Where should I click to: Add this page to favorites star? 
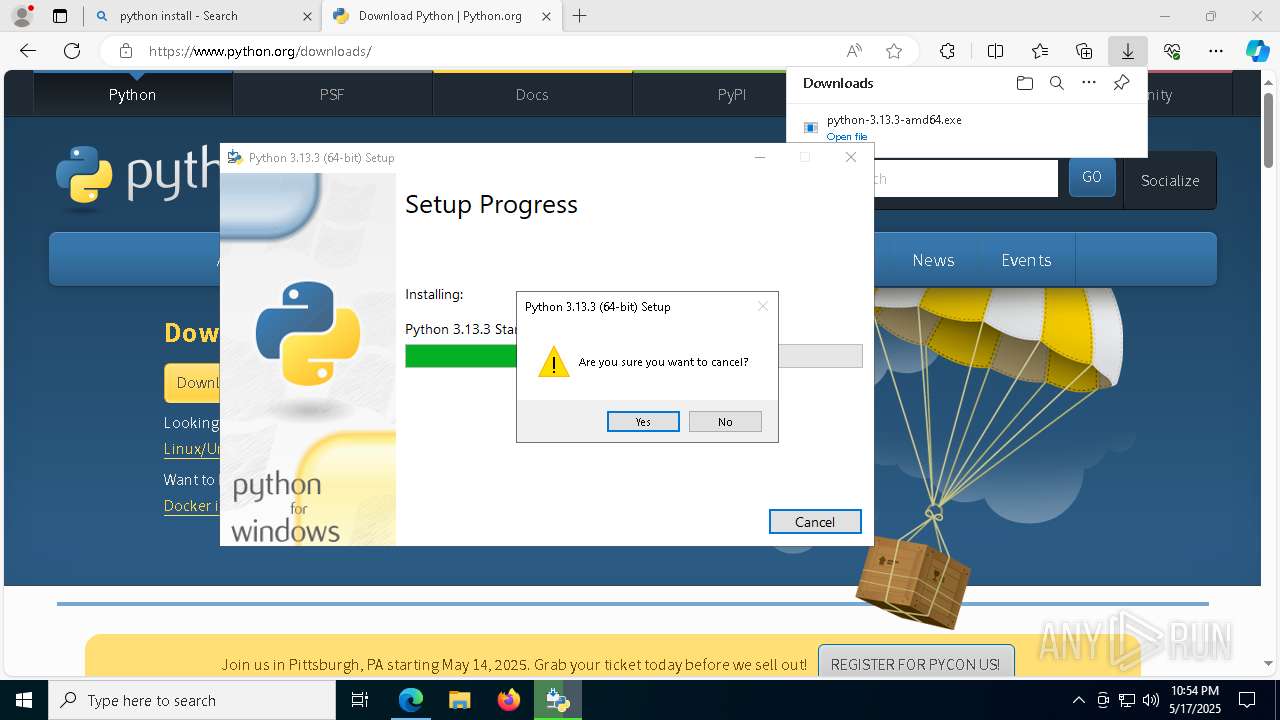coord(894,51)
